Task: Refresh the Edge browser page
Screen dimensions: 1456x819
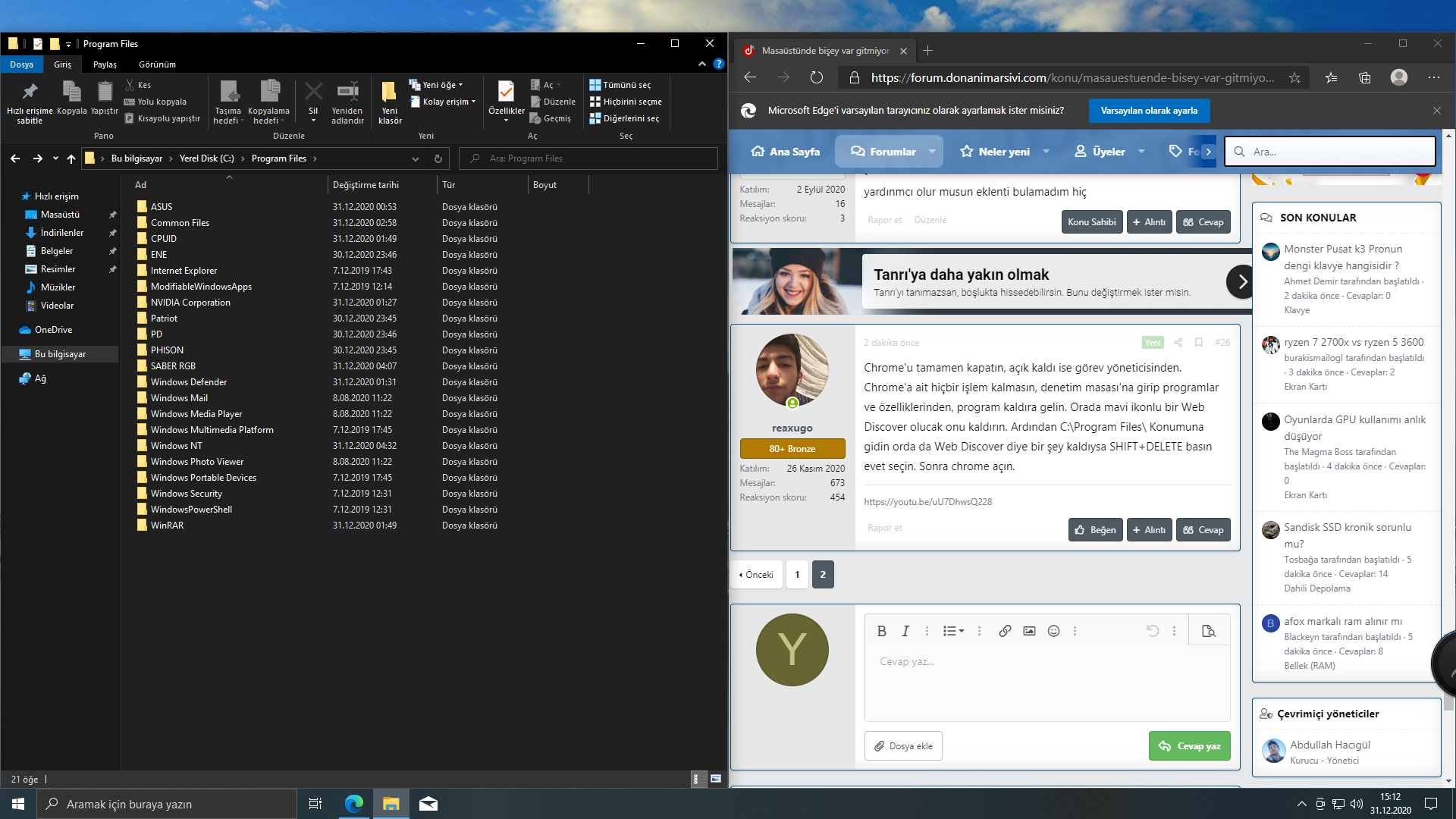Action: point(817,77)
